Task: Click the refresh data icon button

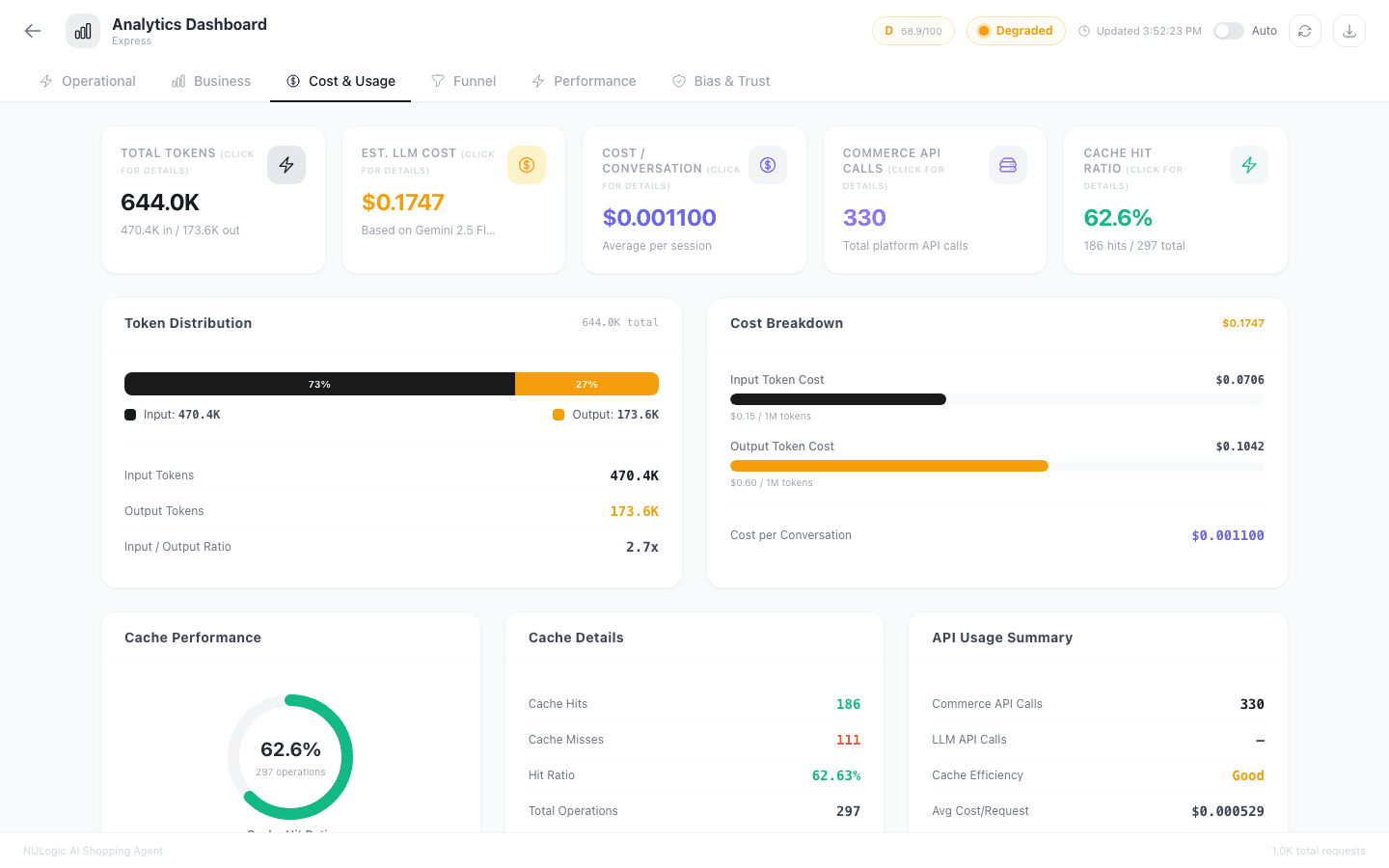Action: click(x=1305, y=31)
